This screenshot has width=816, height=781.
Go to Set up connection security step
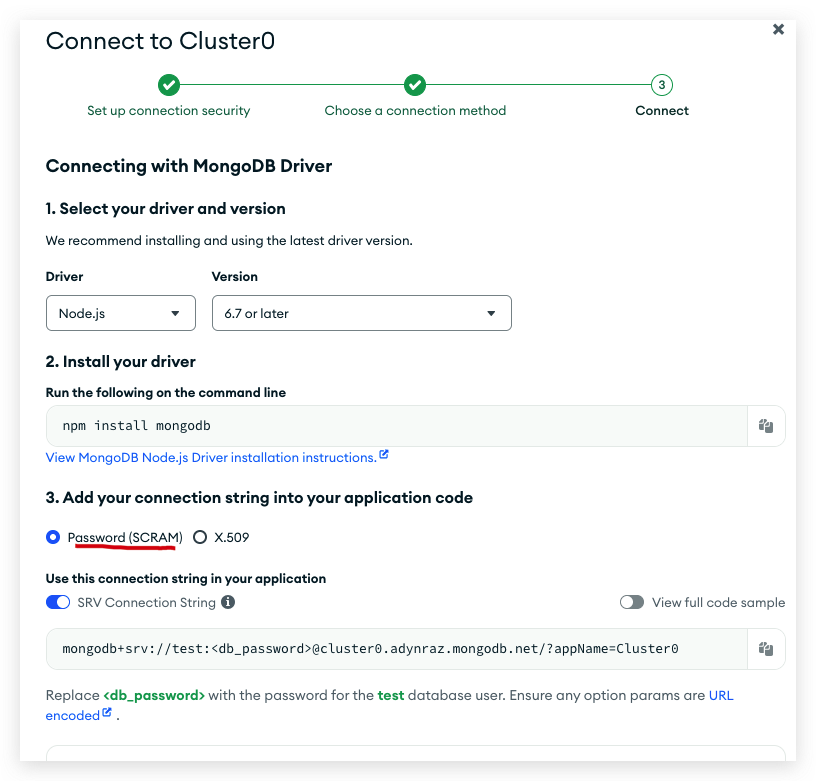[169, 110]
